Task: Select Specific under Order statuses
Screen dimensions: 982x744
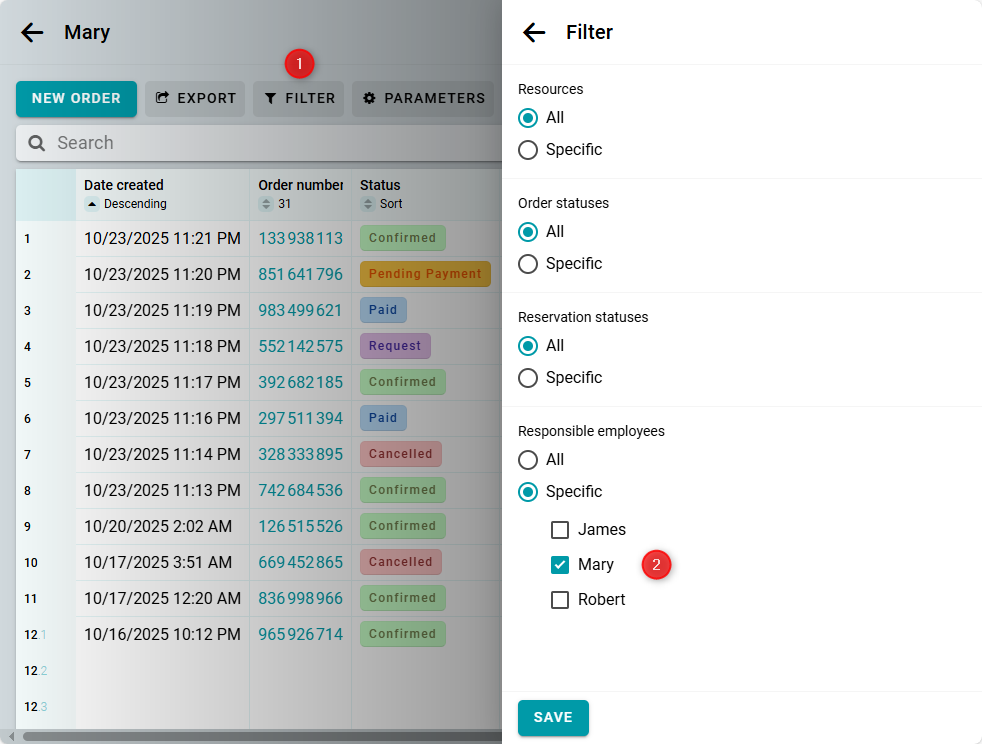Action: [528, 264]
